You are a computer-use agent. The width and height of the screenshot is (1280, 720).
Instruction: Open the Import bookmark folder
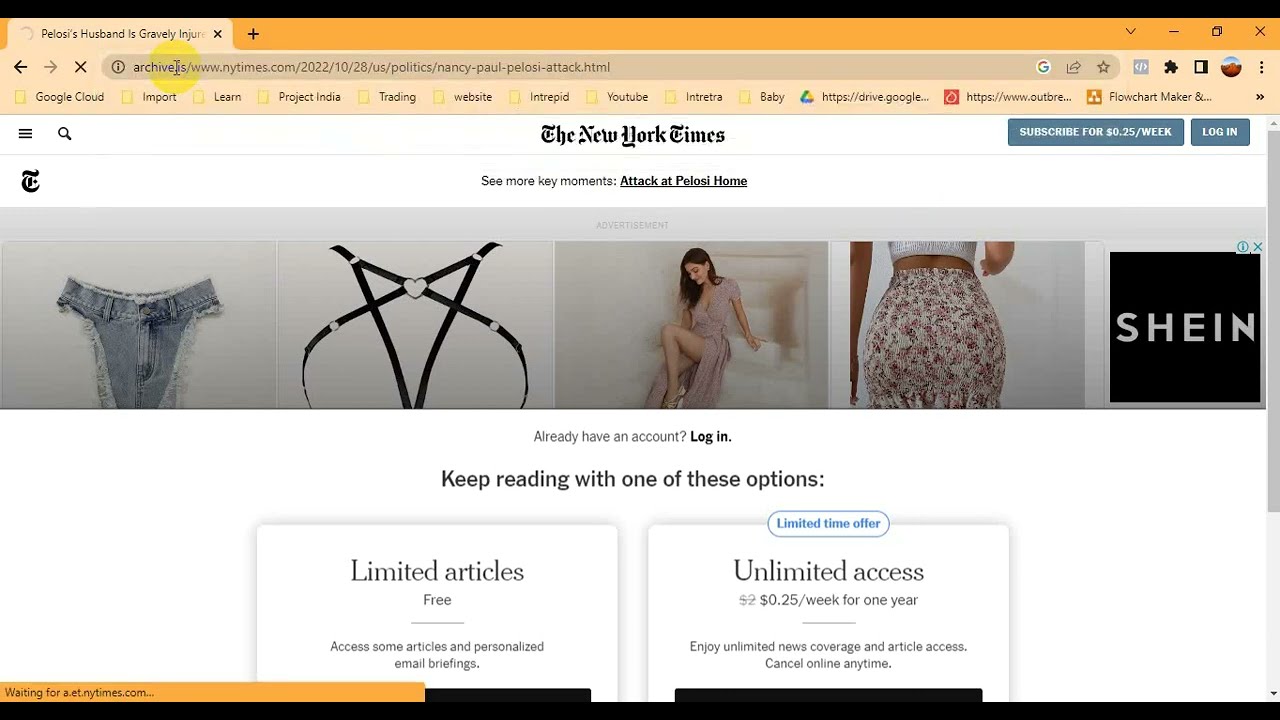148,97
